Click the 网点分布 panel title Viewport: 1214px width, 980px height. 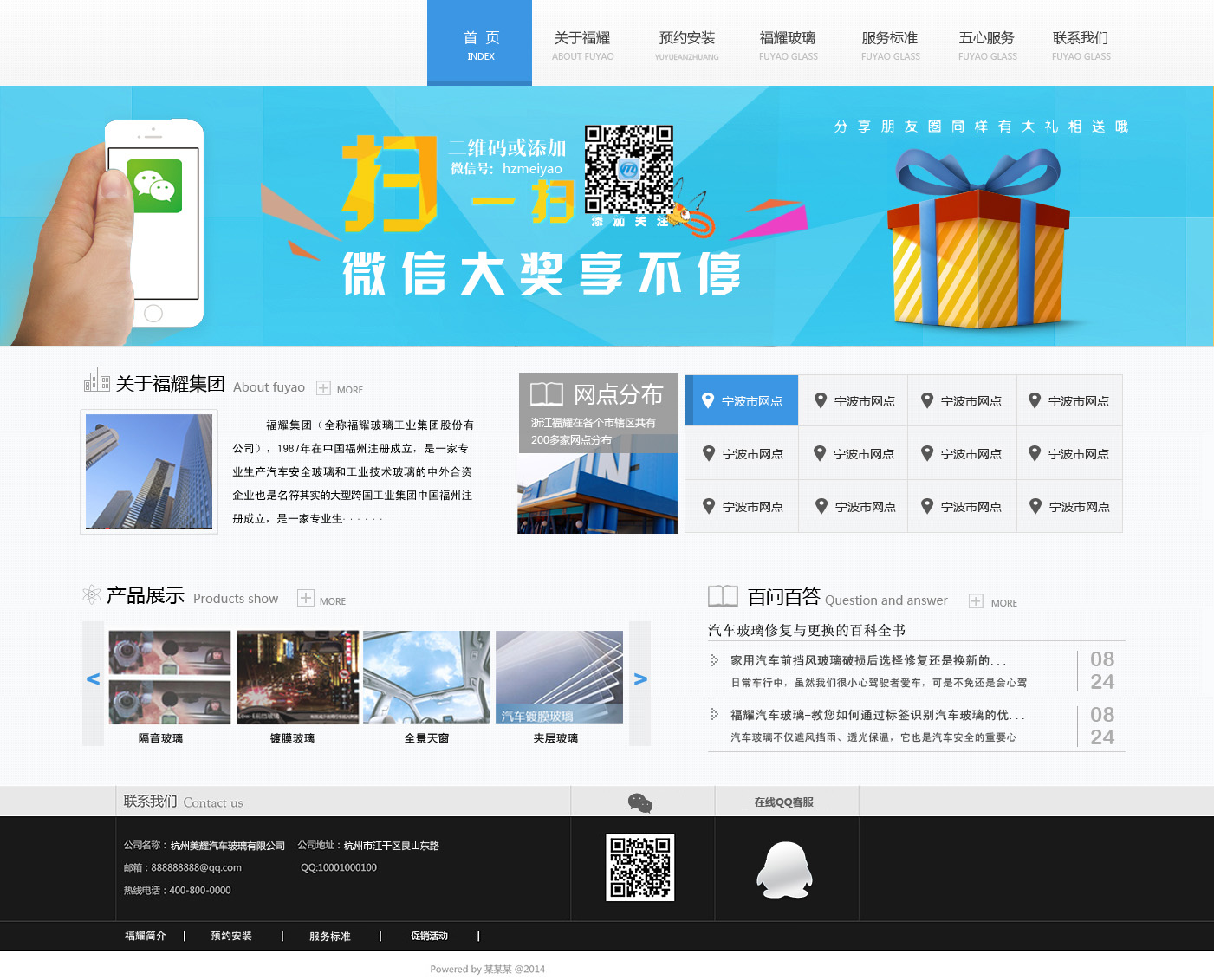point(619,394)
